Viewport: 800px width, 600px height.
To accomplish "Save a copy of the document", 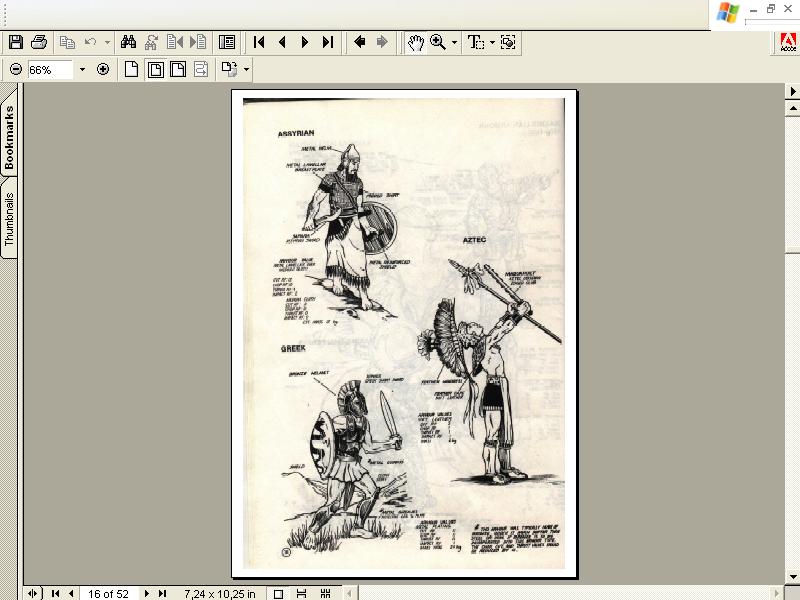I will point(15,42).
